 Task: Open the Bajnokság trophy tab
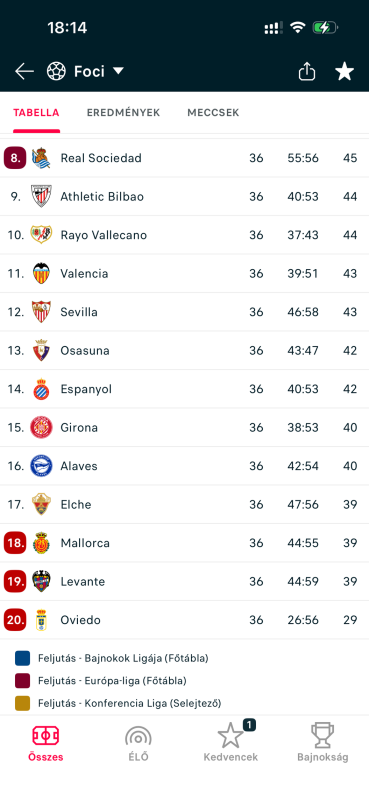click(323, 744)
